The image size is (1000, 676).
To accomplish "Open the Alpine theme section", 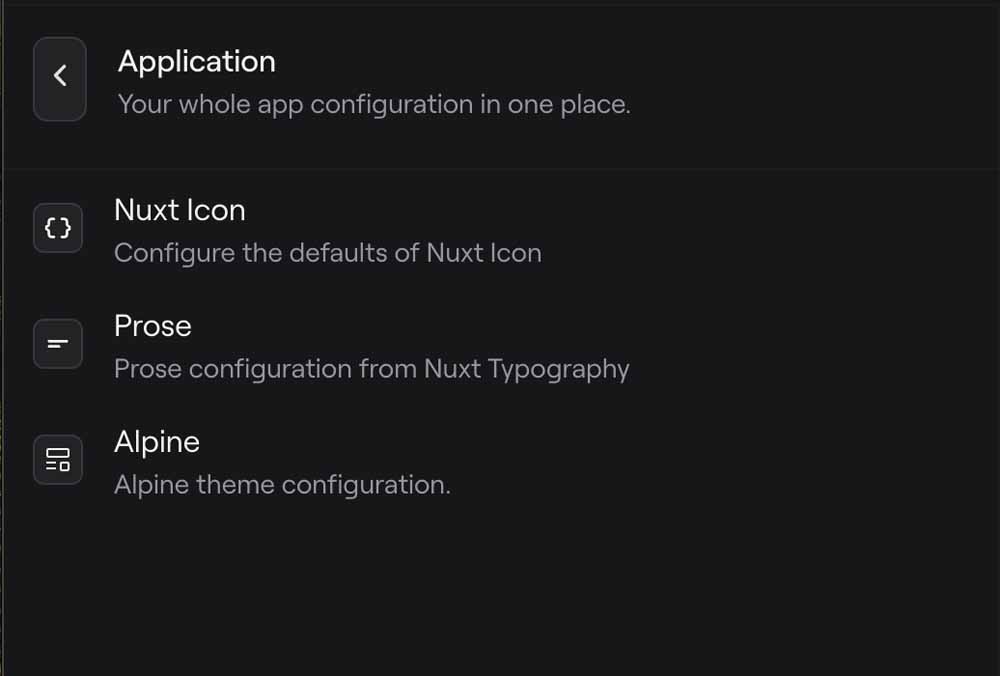I will (x=282, y=462).
